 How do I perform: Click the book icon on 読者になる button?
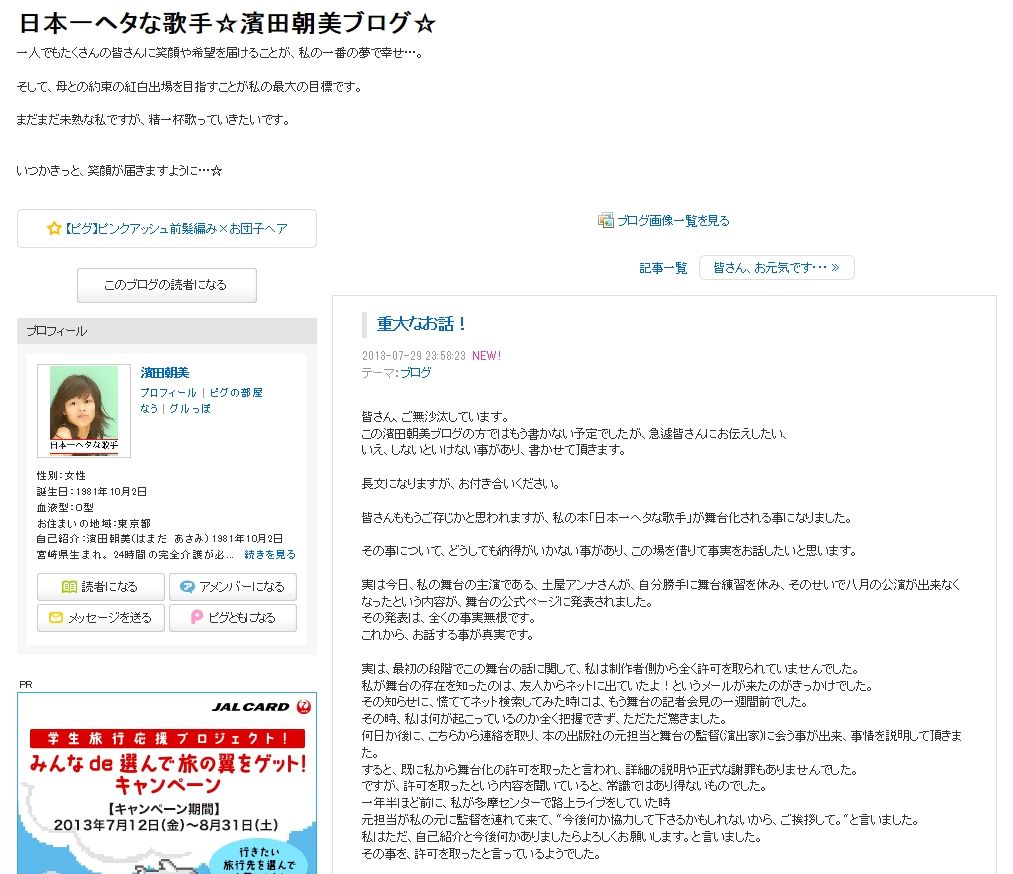[x=69, y=587]
